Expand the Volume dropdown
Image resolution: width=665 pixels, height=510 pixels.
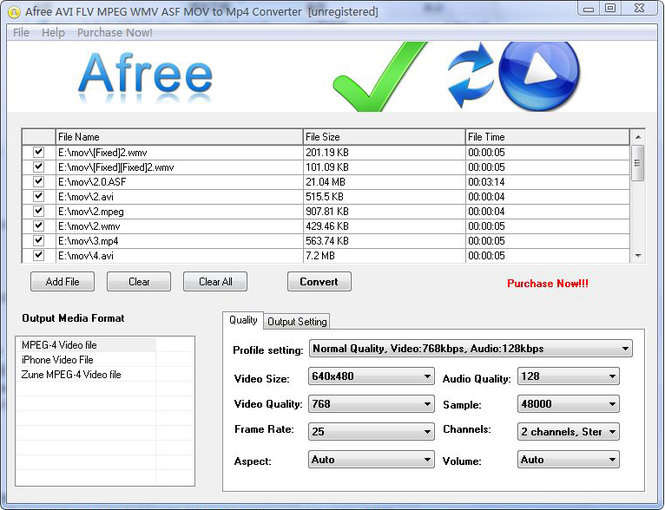click(568, 459)
